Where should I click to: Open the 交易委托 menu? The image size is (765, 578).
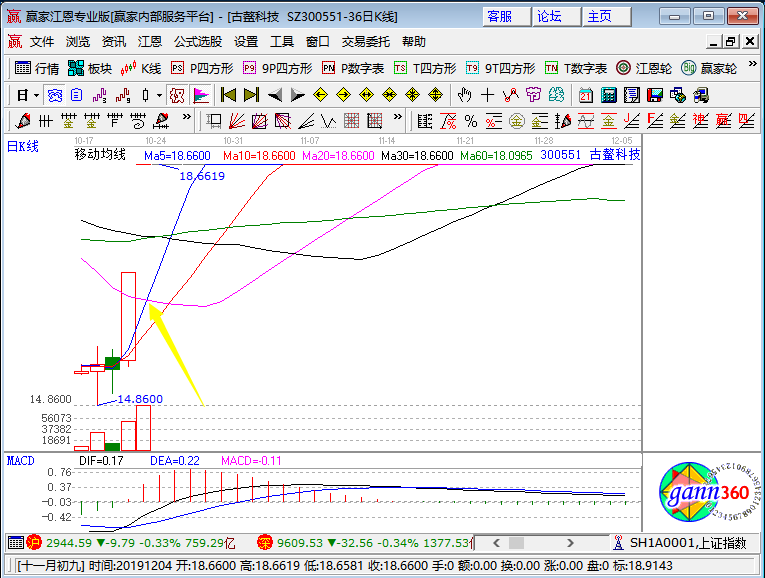[365, 42]
